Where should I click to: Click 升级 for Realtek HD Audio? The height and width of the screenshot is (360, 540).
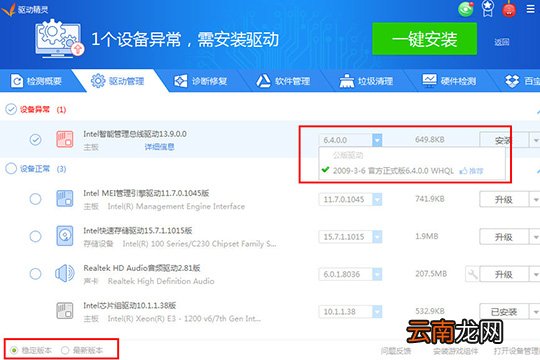click(504, 275)
